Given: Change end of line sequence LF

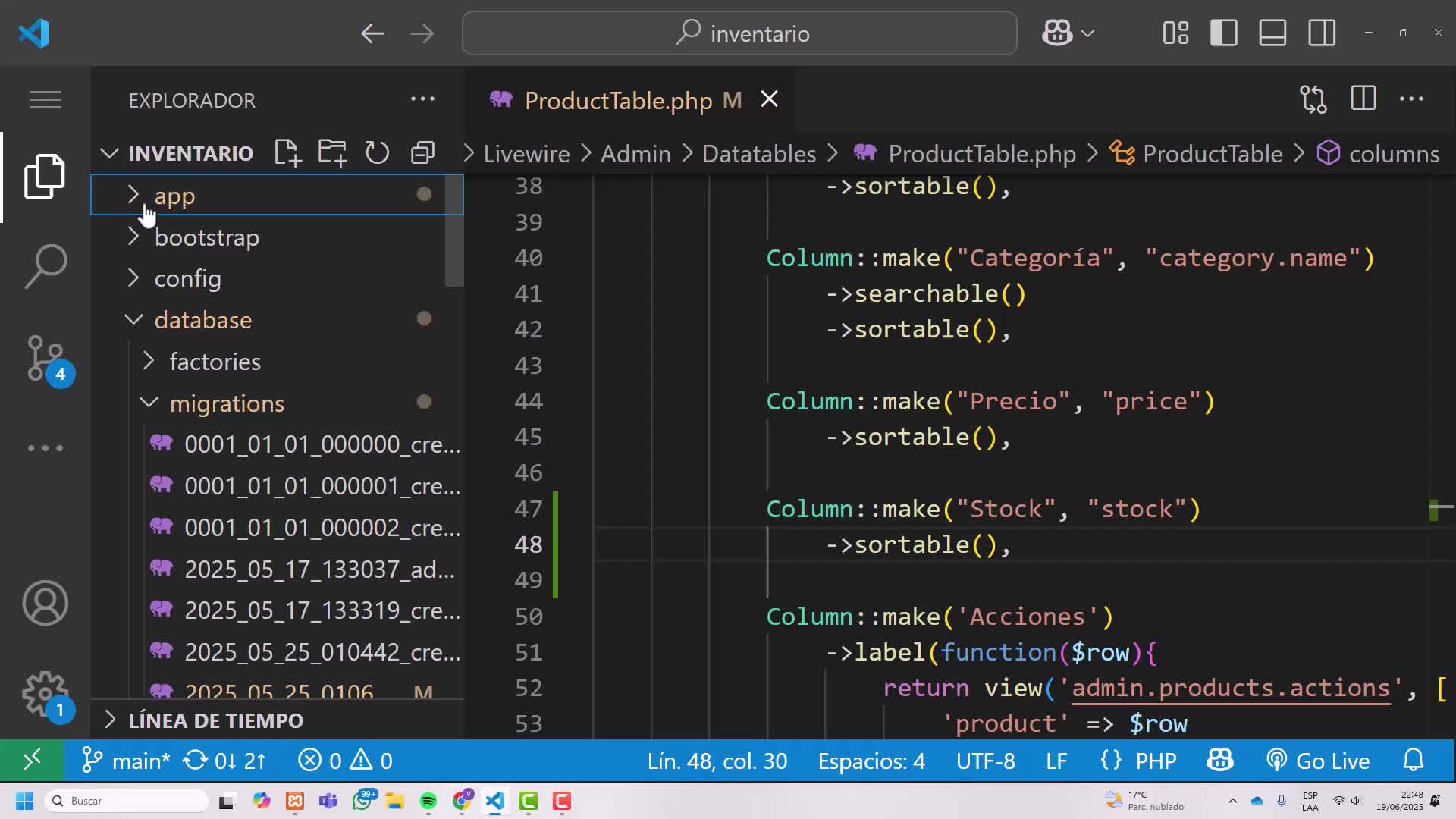Looking at the screenshot, I should tap(1056, 761).
